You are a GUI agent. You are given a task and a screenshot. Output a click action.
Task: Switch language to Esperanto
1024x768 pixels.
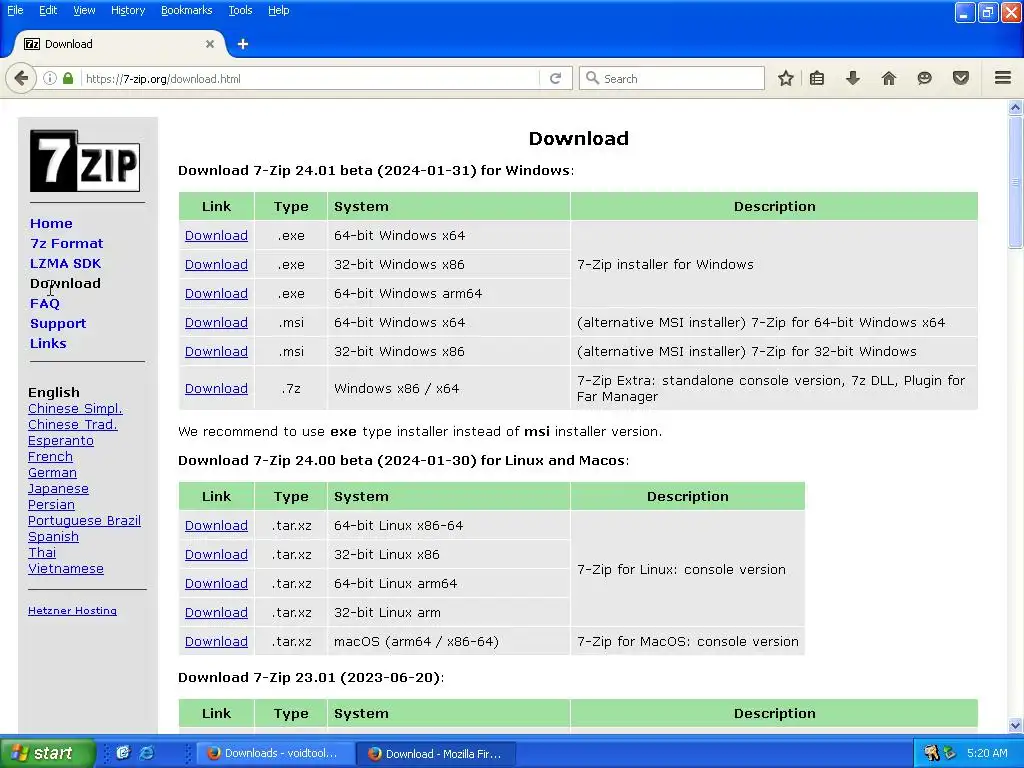coord(61,441)
